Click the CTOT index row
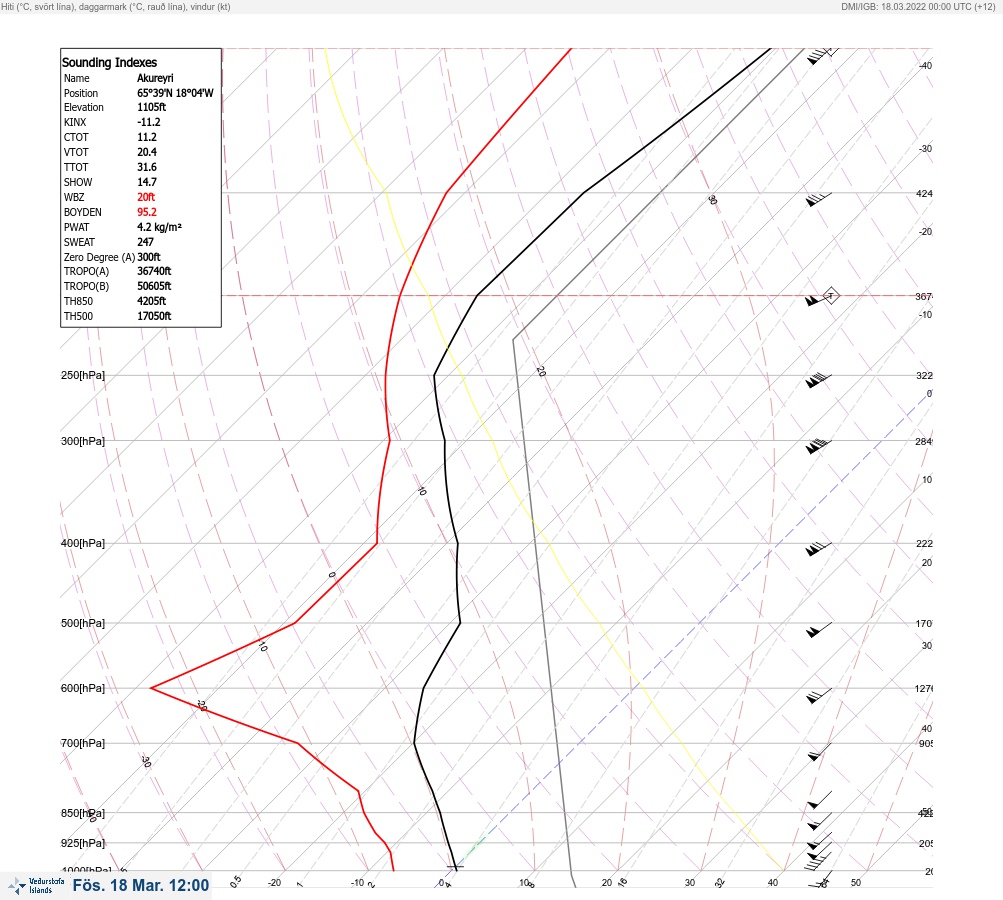The width and height of the screenshot is (1003, 900). pyautogui.click(x=110, y=137)
